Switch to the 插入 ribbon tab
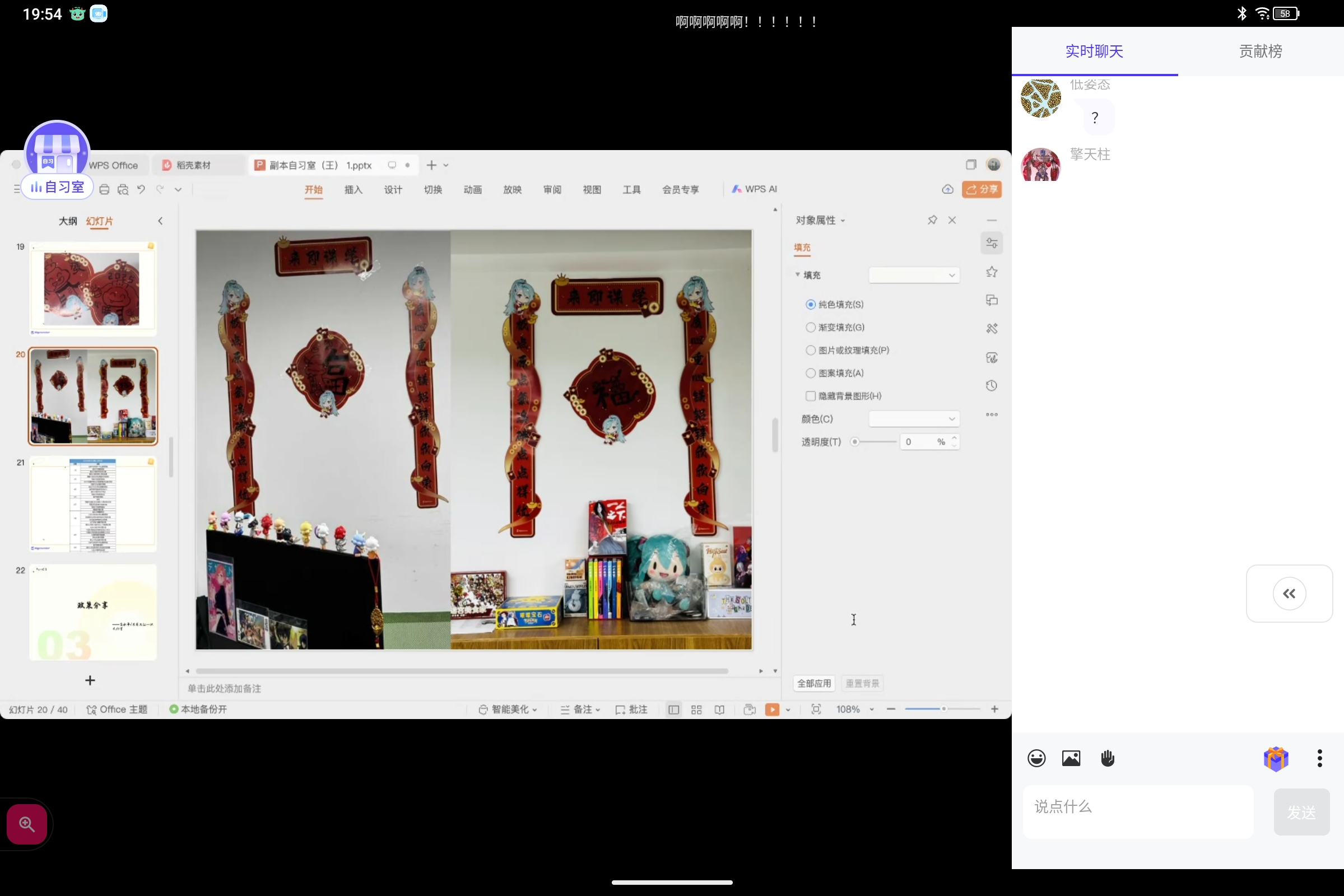1344x896 pixels. tap(354, 189)
